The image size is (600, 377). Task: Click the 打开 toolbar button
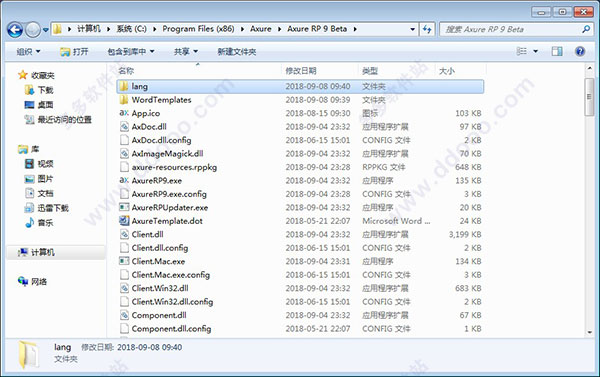[74, 51]
